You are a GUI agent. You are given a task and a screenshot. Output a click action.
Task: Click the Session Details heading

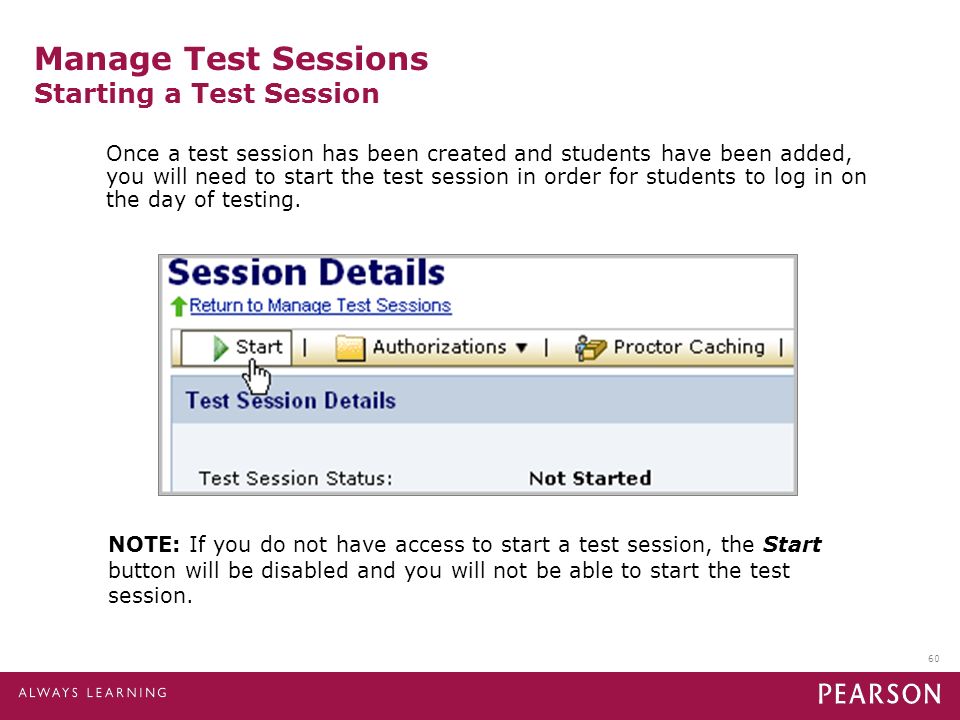(306, 272)
